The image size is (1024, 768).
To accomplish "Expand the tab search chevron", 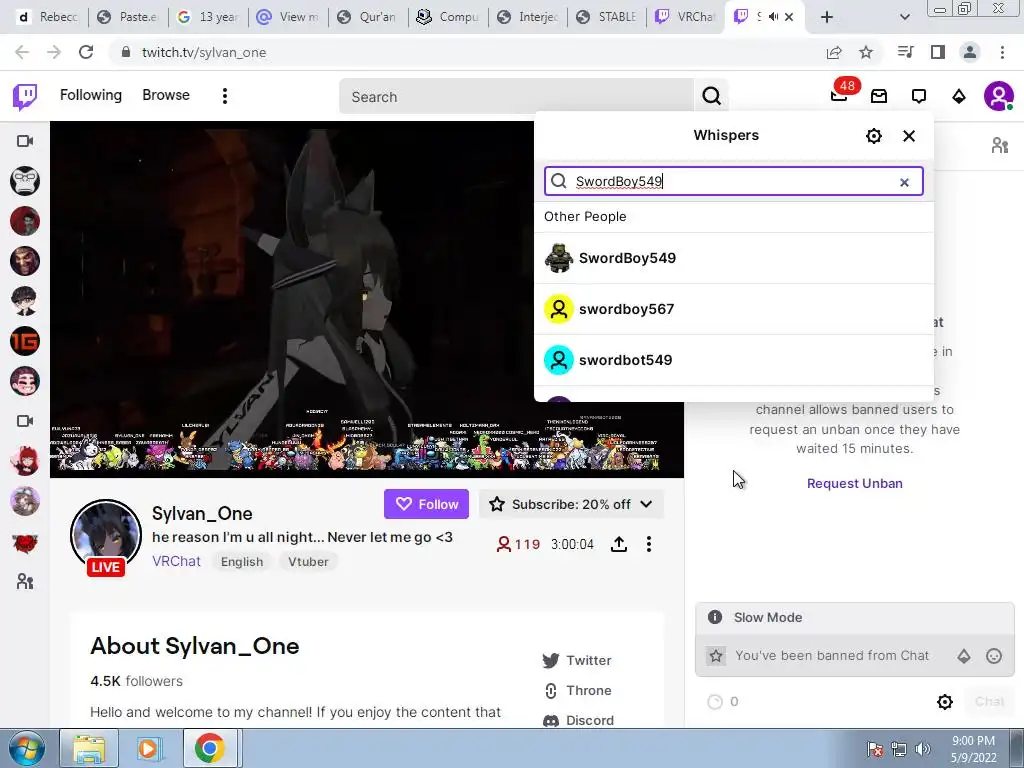I will (904, 17).
